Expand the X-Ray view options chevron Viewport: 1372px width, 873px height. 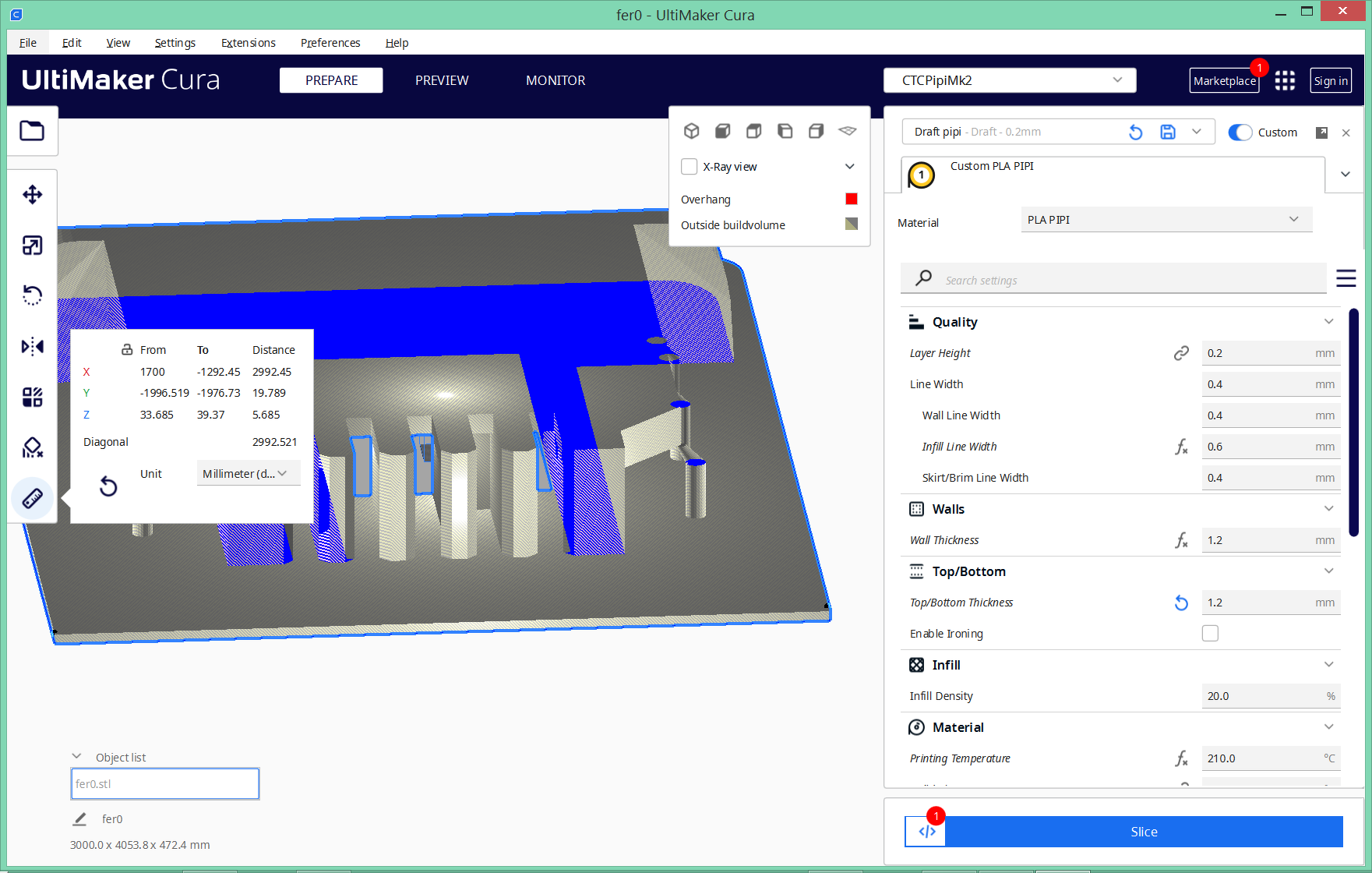pos(850,167)
